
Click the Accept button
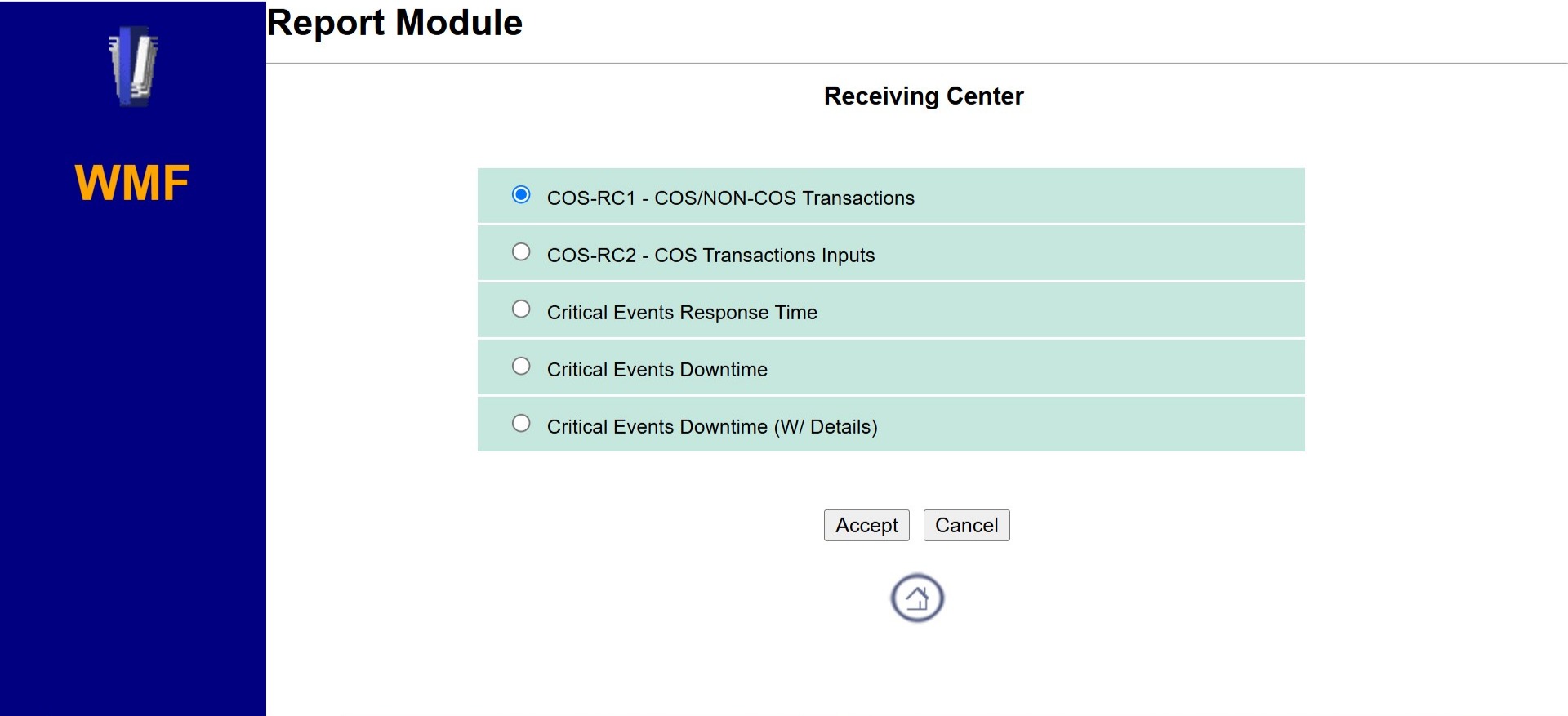point(866,525)
